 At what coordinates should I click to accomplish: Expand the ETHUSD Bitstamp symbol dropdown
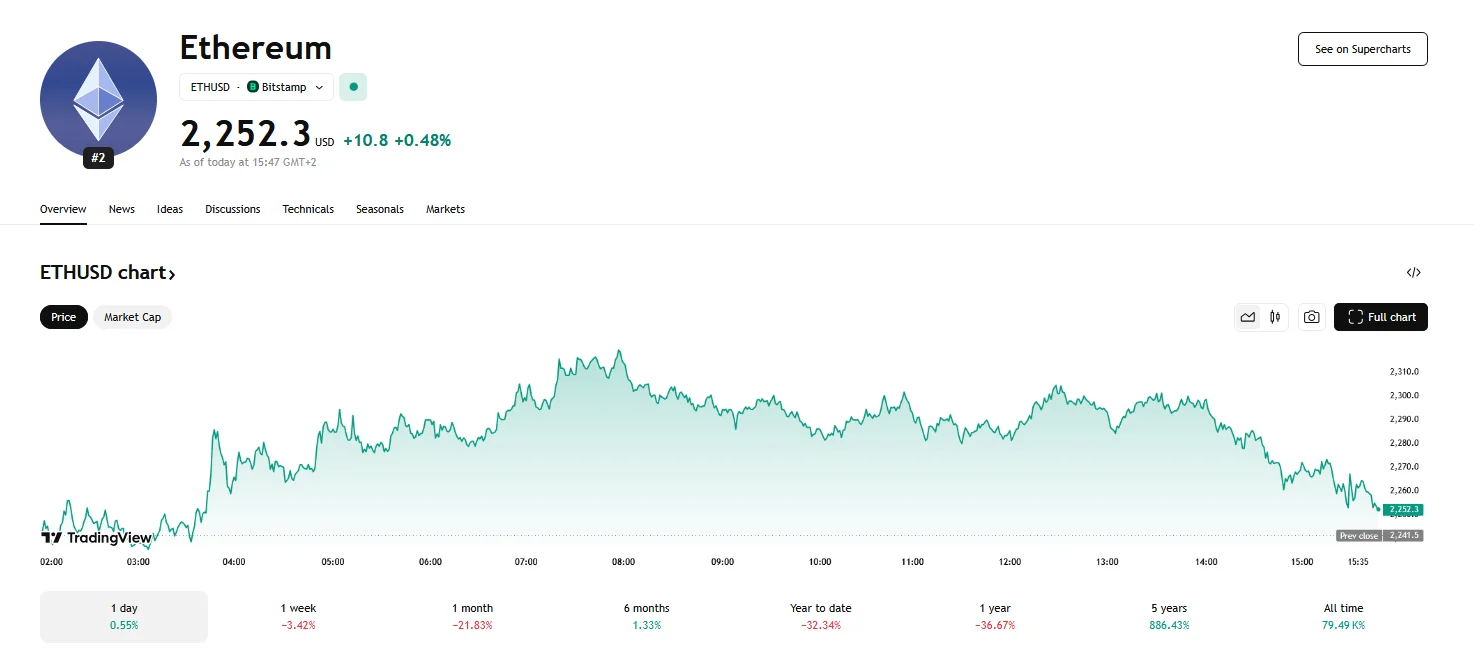click(319, 87)
